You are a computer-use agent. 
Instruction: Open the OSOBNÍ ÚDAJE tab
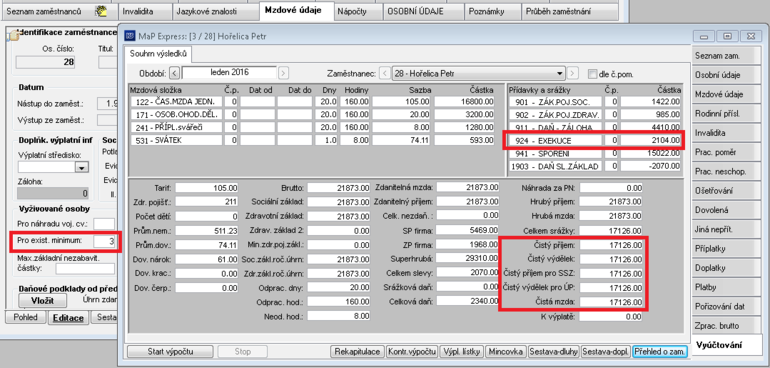point(422,11)
